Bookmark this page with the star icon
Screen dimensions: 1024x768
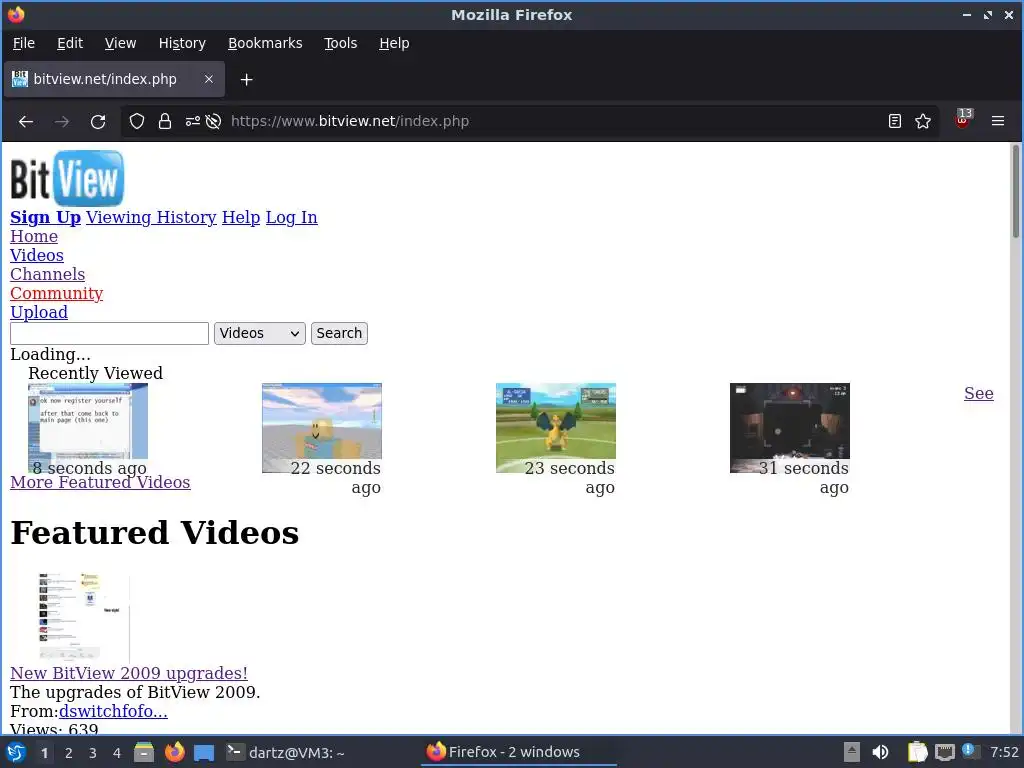[923, 121]
